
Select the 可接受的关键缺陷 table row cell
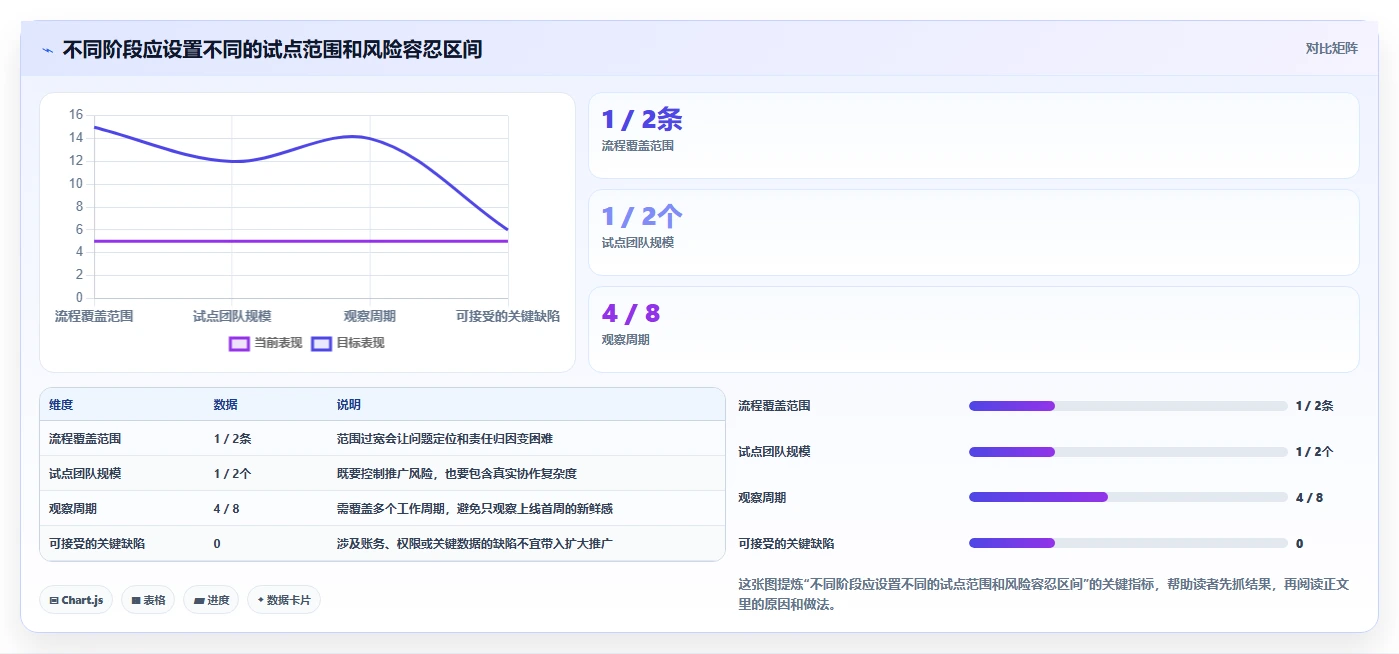point(97,544)
